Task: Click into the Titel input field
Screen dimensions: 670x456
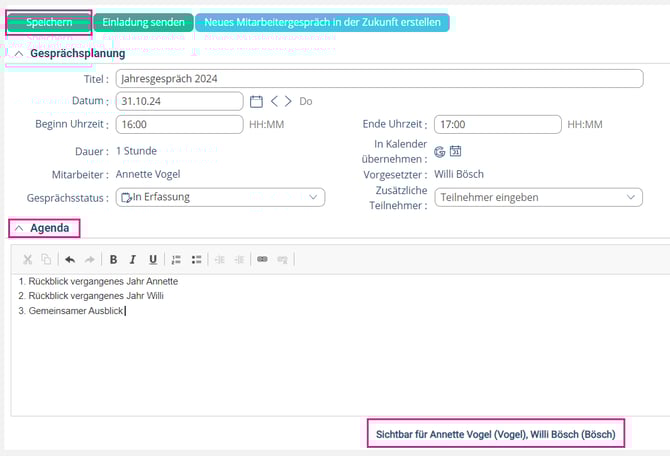Action: [378, 78]
